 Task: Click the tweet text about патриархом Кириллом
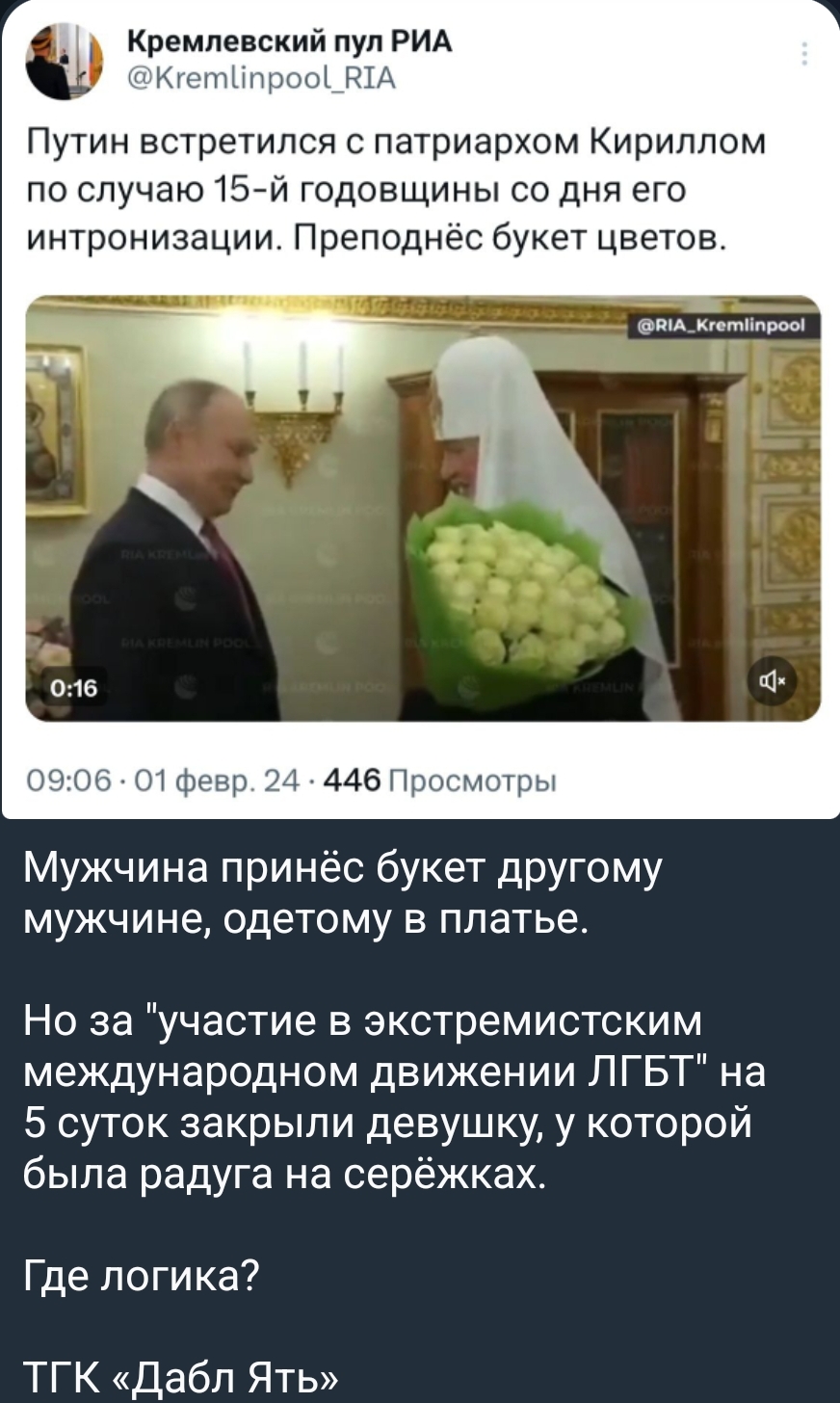(x=395, y=188)
